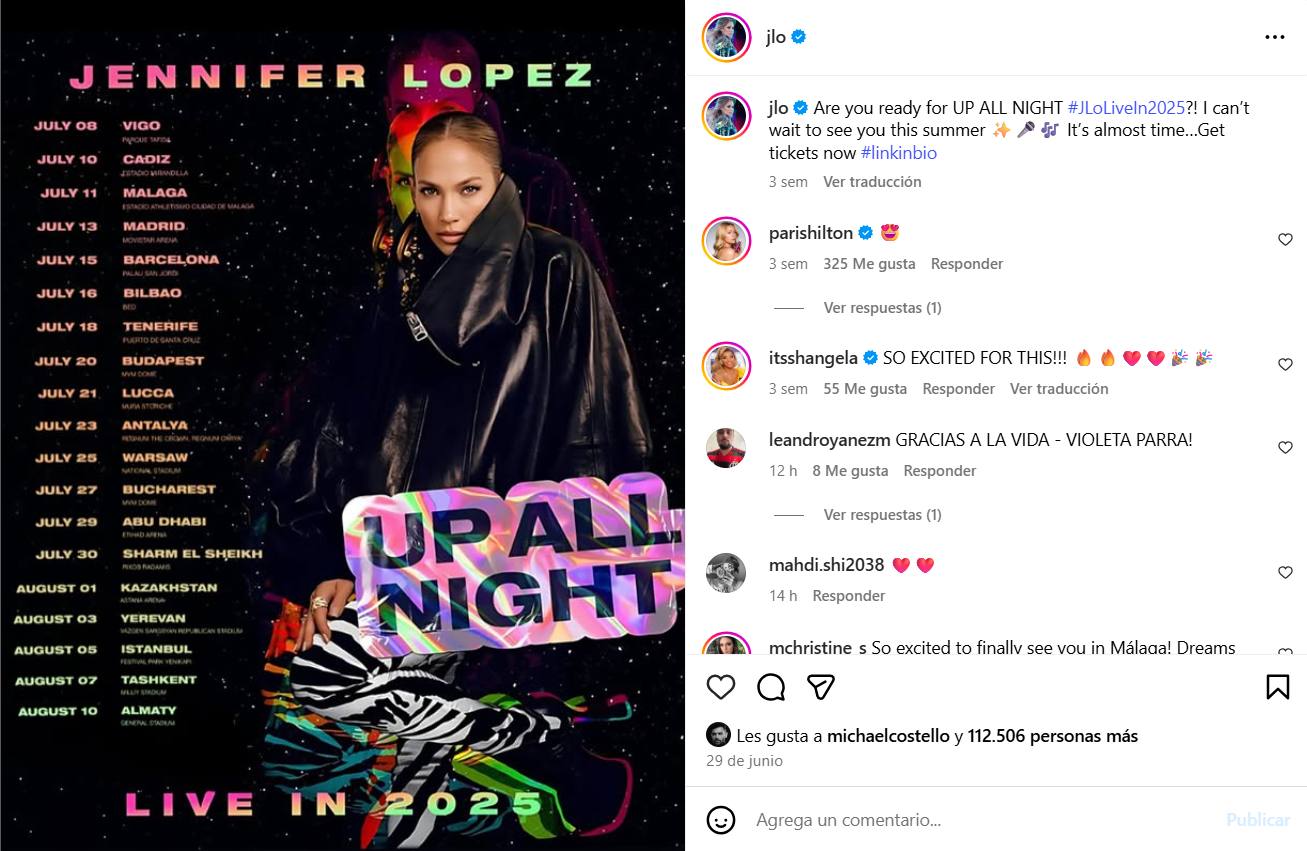Click the Publicar button
Viewport: 1307px width, 851px height.
coord(1258,820)
